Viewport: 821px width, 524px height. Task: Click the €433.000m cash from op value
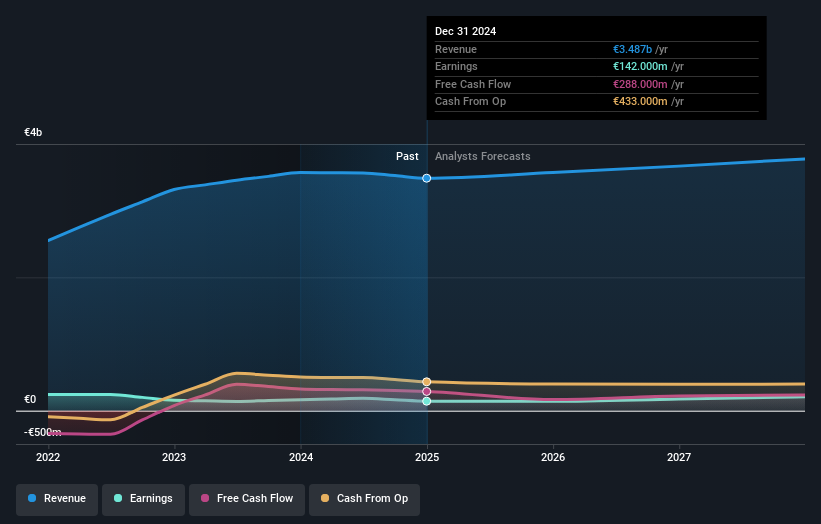click(640, 102)
